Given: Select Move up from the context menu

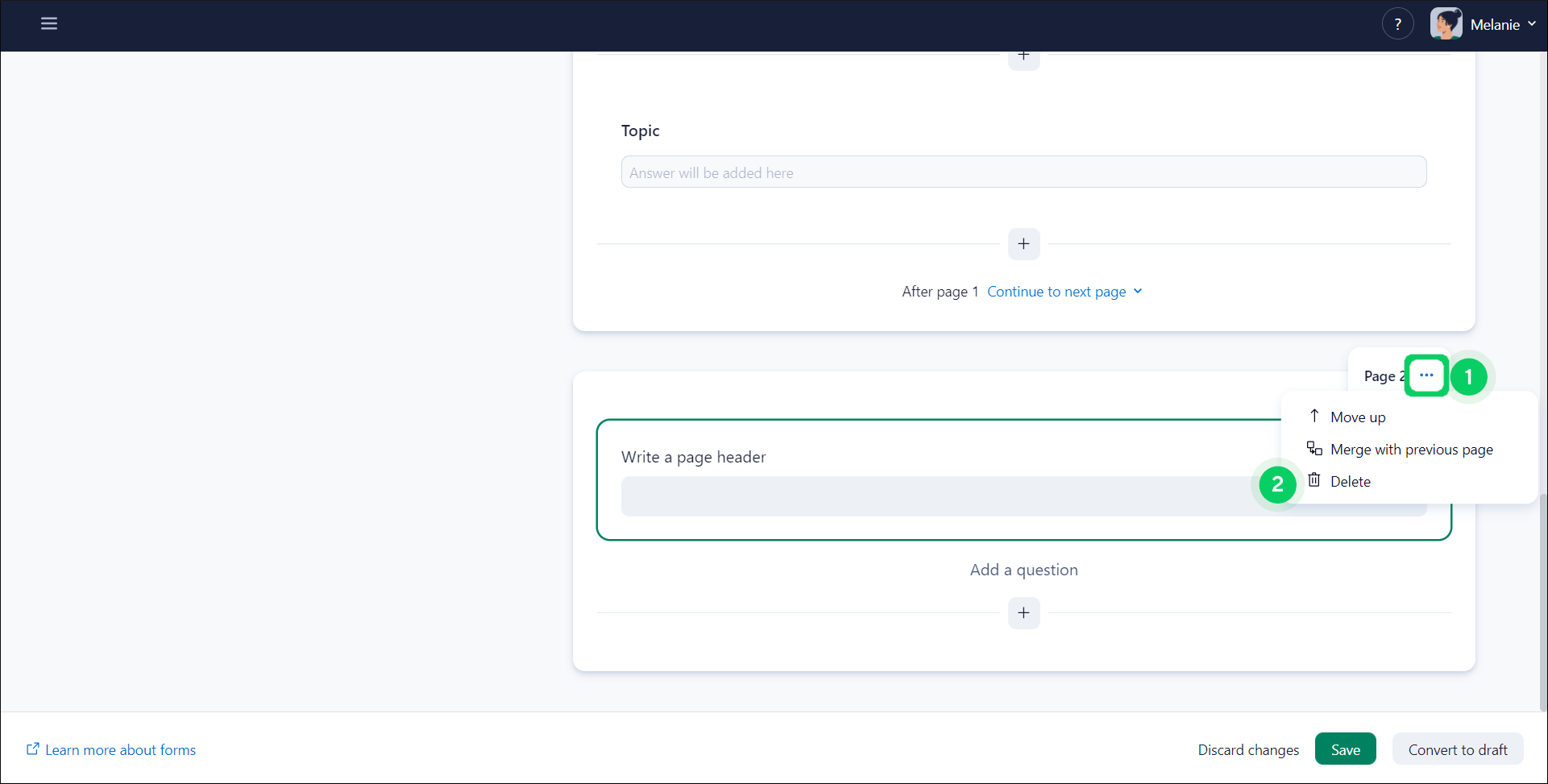Looking at the screenshot, I should pyautogui.click(x=1359, y=417).
